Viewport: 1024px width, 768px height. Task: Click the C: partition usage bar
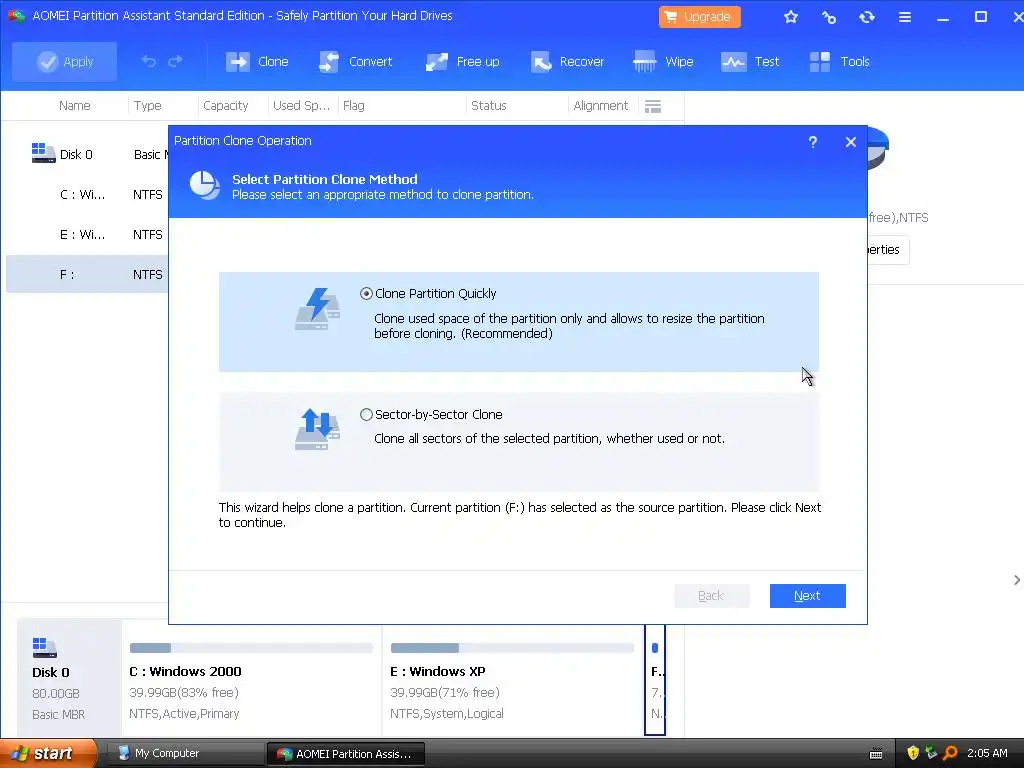pos(251,648)
